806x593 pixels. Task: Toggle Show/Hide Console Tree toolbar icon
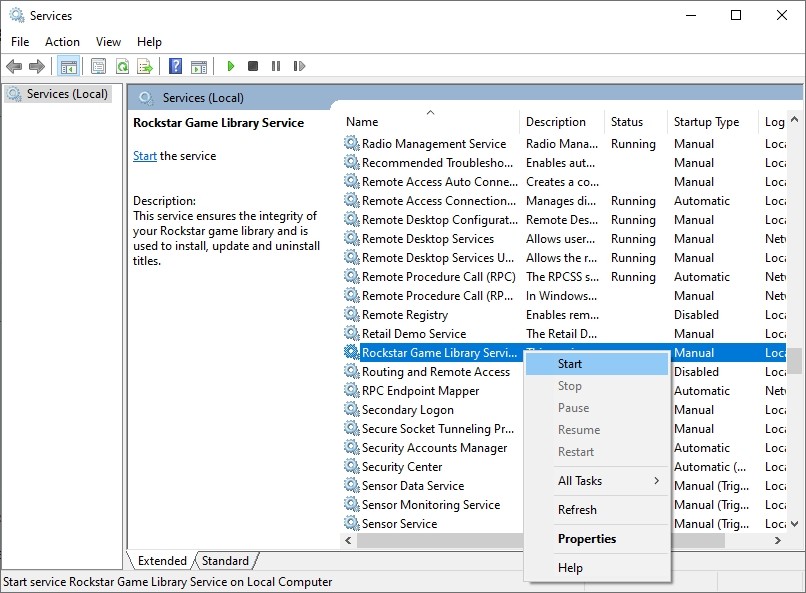(x=68, y=66)
